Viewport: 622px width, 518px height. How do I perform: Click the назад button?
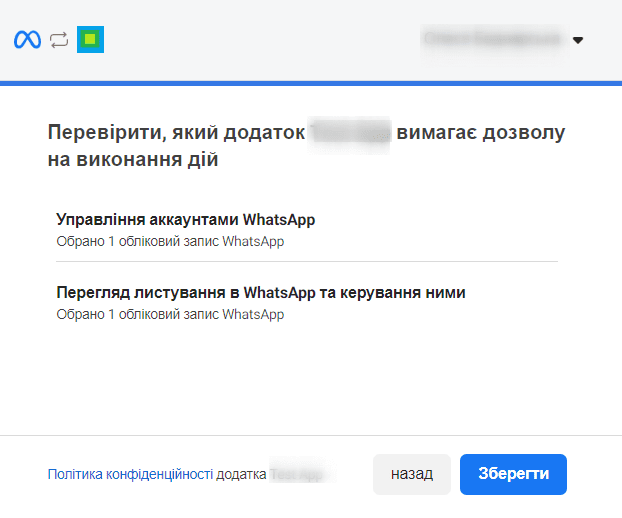coord(412,474)
